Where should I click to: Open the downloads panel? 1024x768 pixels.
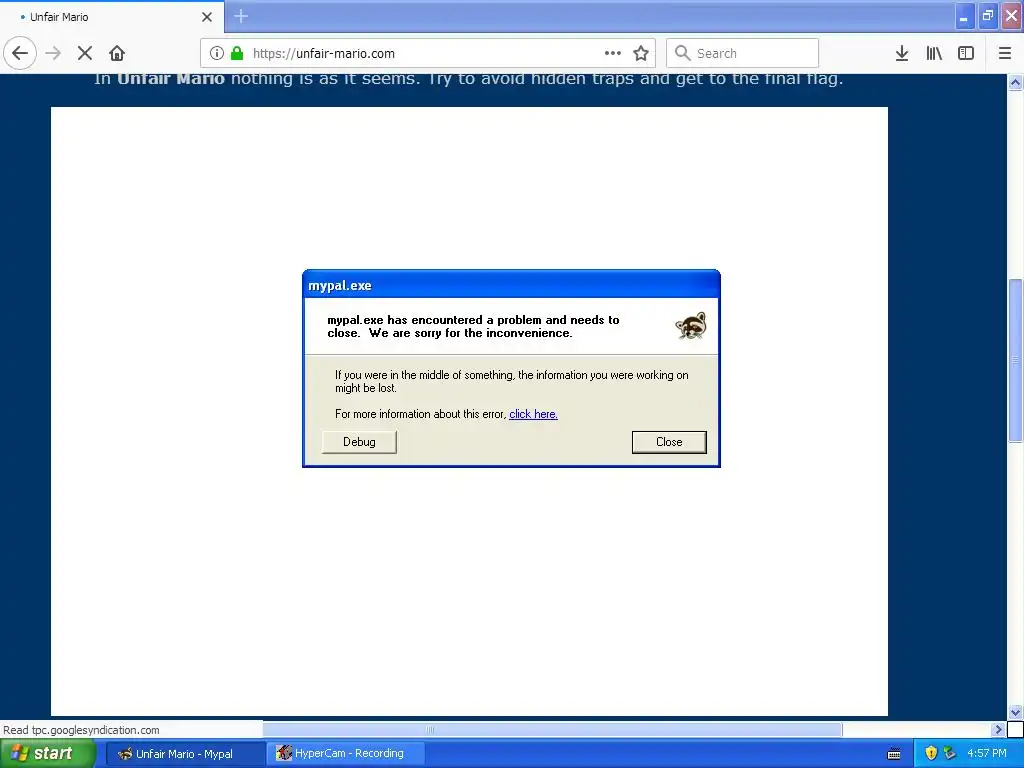[902, 53]
